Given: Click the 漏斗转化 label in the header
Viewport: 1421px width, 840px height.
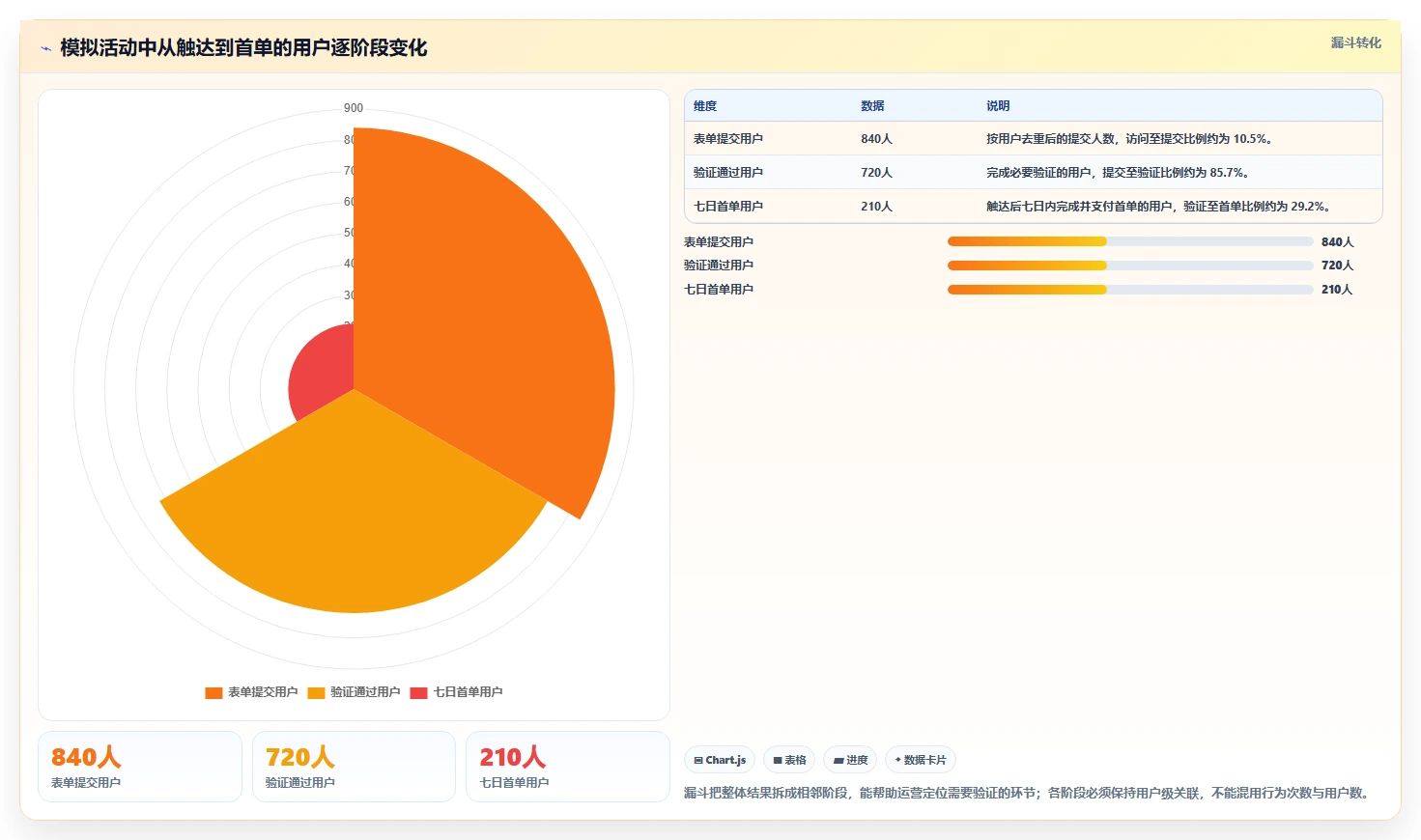Looking at the screenshot, I should tap(1355, 42).
